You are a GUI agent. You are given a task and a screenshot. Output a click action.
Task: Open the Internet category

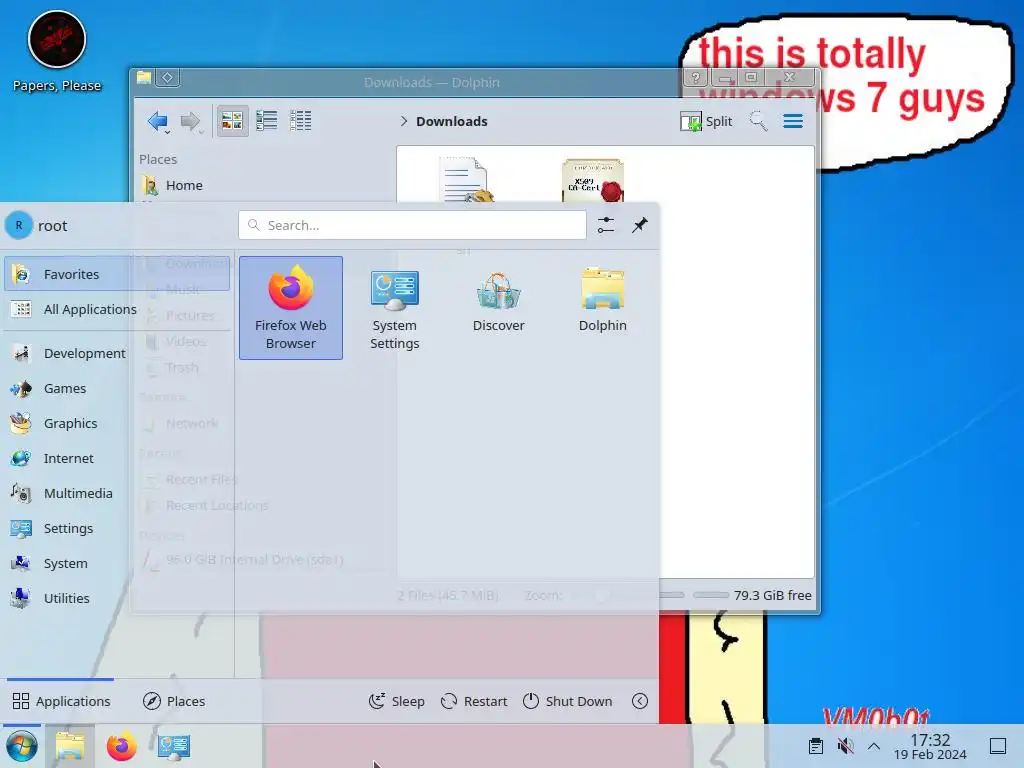pos(117,458)
